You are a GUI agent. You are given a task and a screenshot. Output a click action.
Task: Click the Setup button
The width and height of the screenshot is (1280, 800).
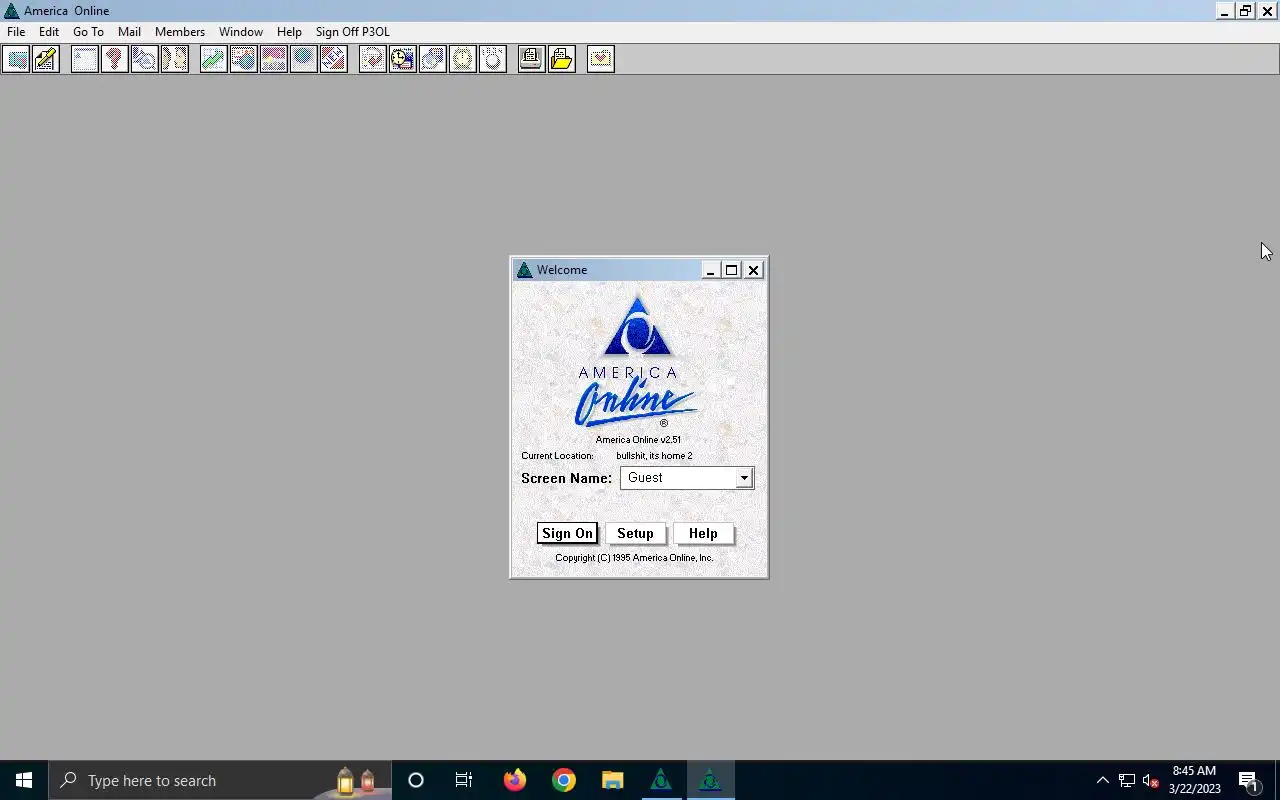click(x=635, y=533)
